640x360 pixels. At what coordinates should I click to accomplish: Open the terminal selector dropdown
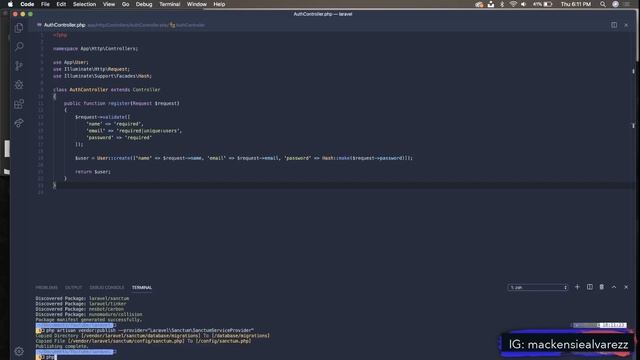click(538, 287)
